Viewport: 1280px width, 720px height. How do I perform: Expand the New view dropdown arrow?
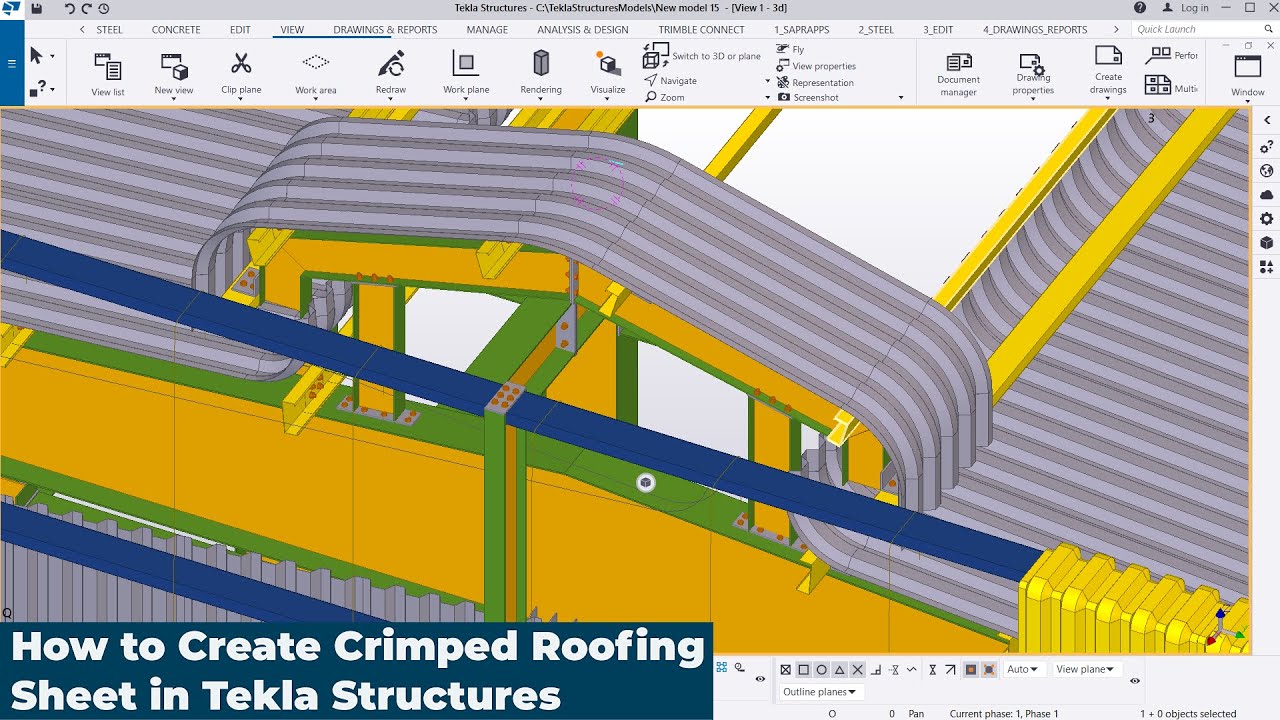[x=174, y=100]
